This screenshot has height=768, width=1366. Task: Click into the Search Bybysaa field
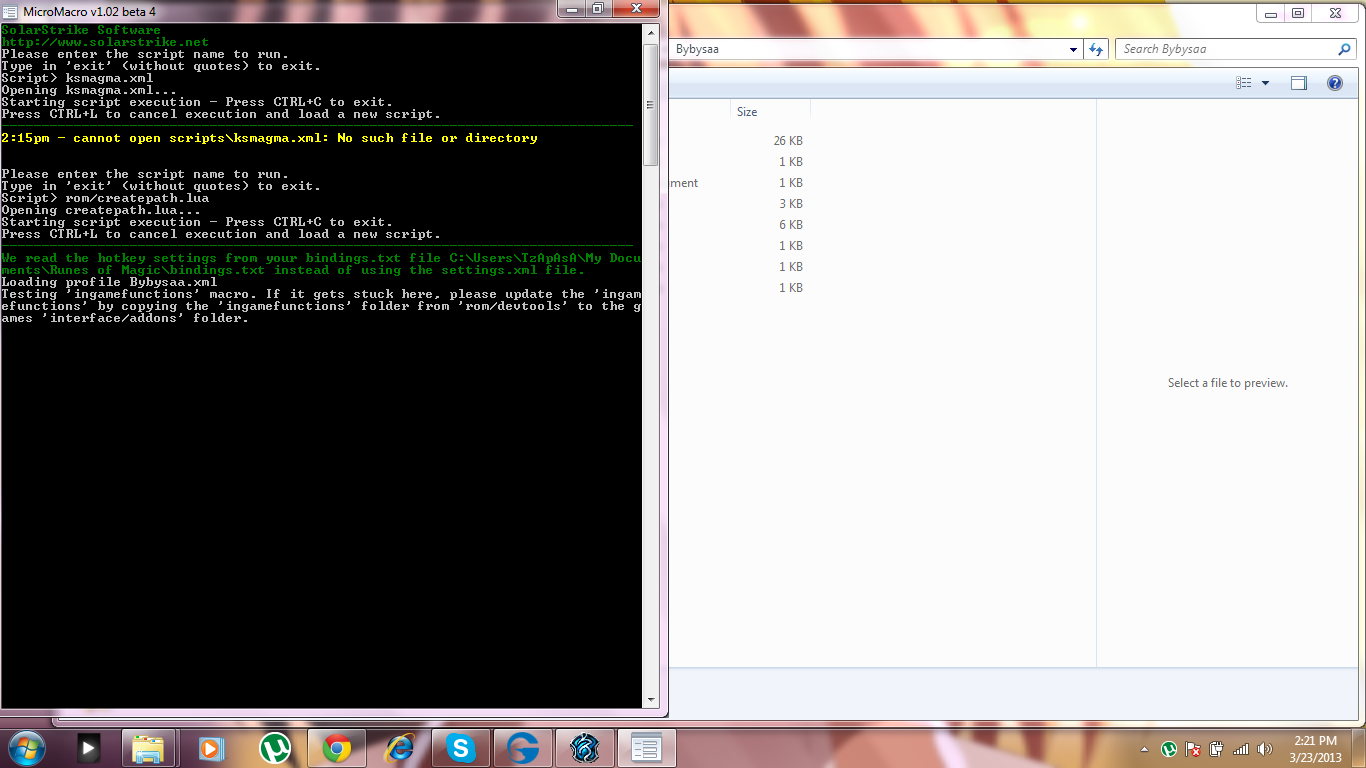tap(1228, 49)
